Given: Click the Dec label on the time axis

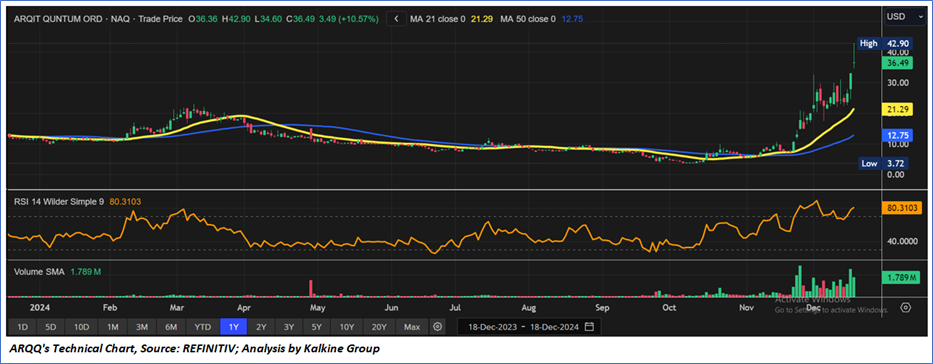Looking at the screenshot, I should pyautogui.click(x=813, y=307).
